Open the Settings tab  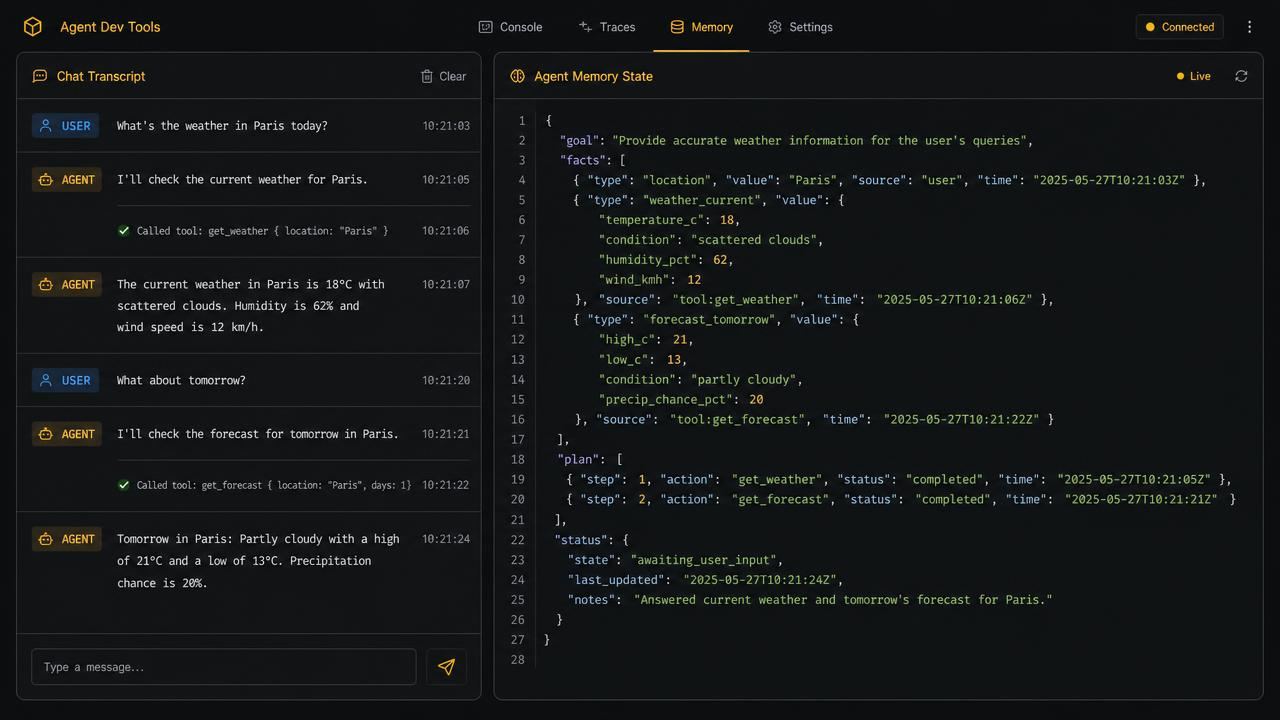[x=800, y=27]
